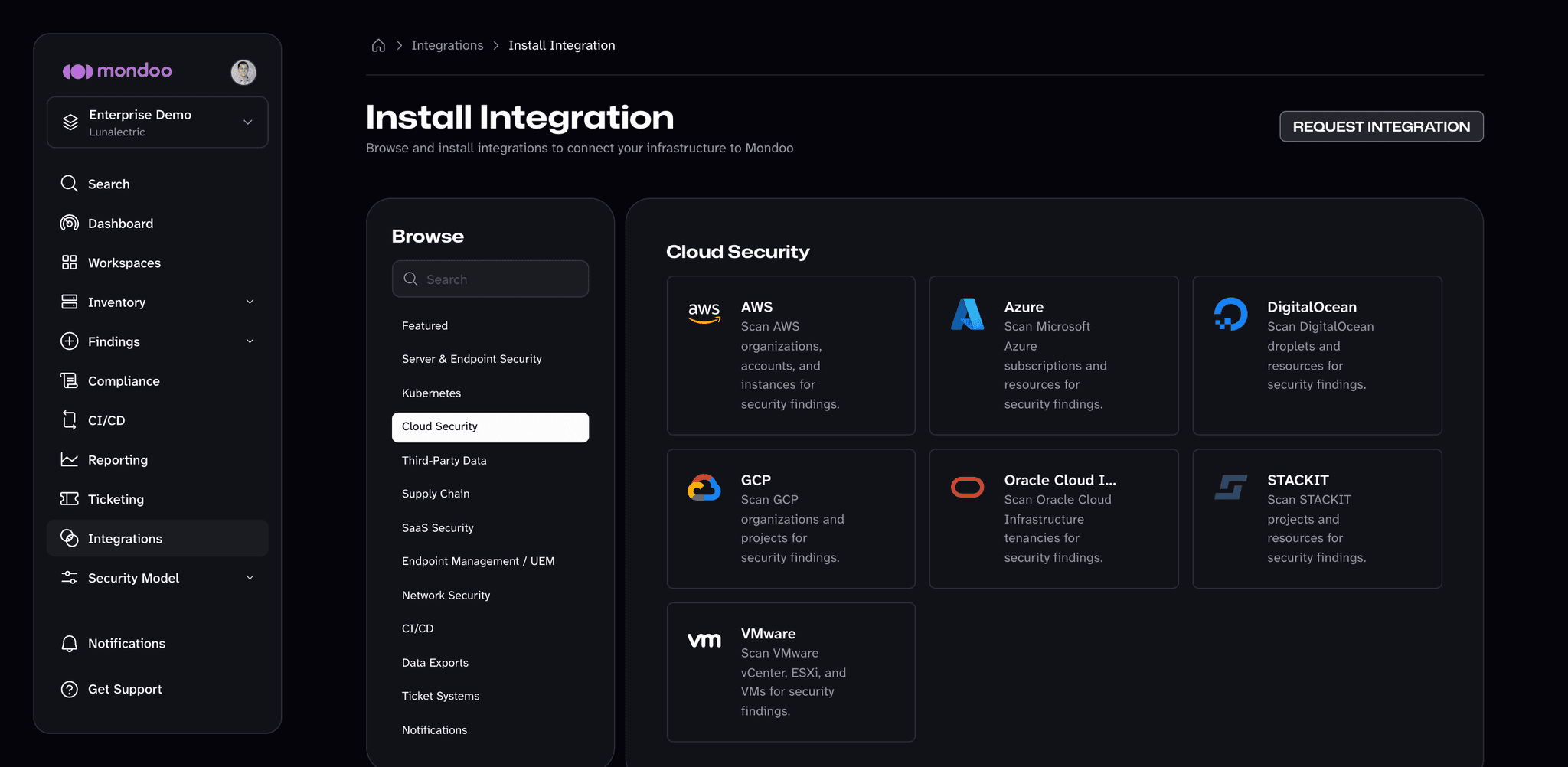Open the Workspaces label in the sidebar
1568x767 pixels.
(124, 263)
